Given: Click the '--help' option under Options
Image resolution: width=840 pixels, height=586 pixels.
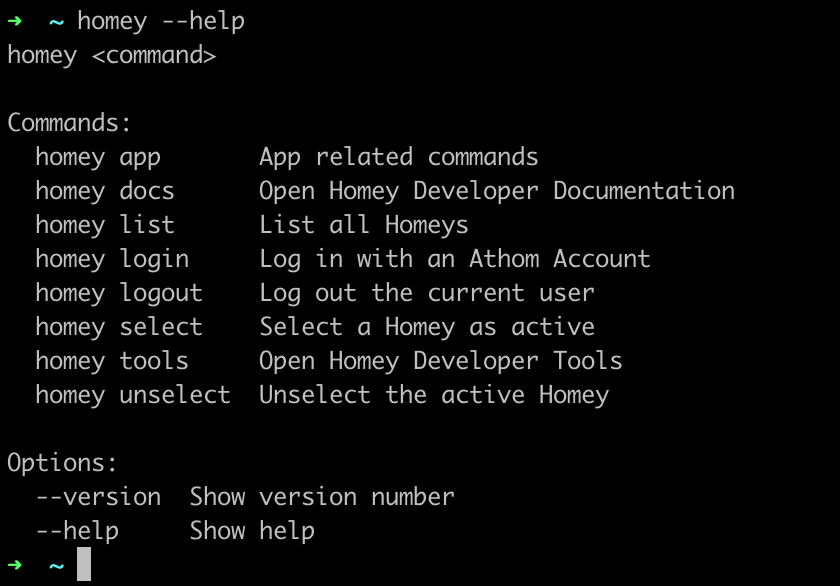Looking at the screenshot, I should pos(77,532).
